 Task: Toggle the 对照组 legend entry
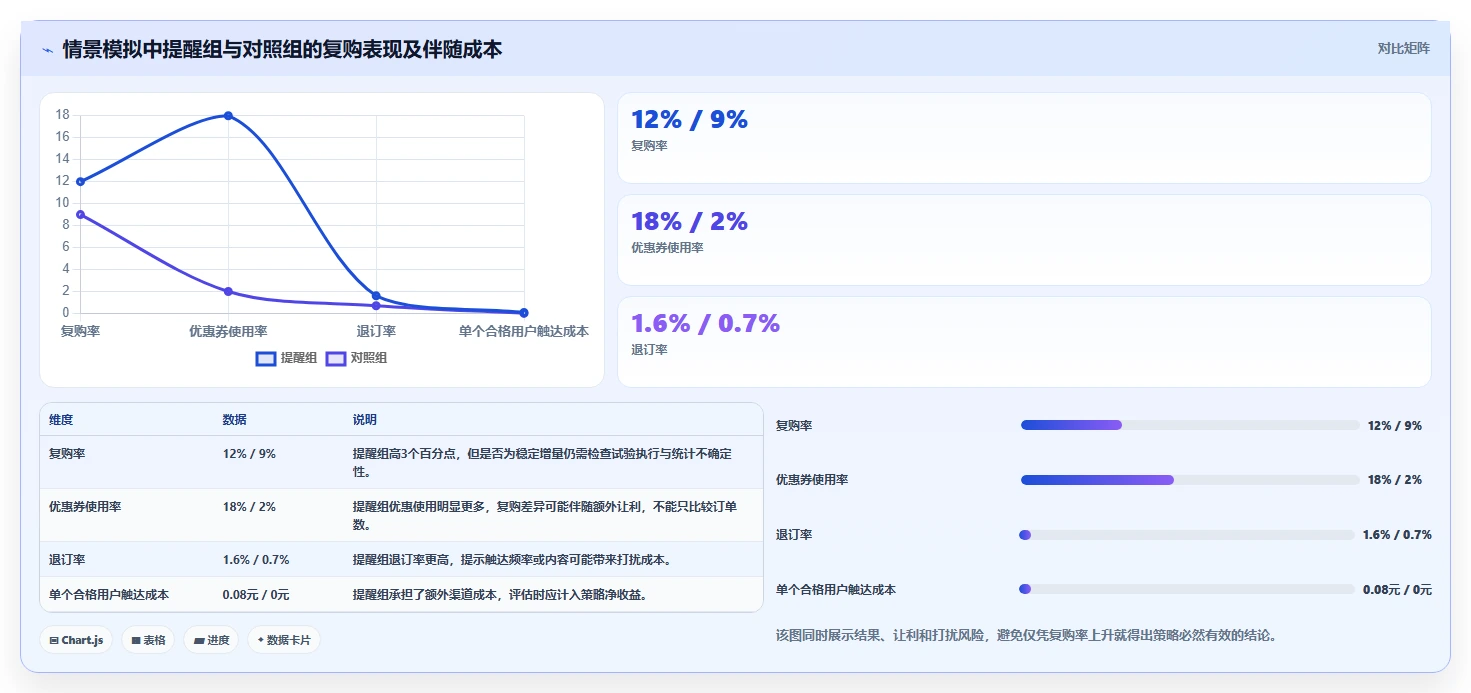[357, 358]
